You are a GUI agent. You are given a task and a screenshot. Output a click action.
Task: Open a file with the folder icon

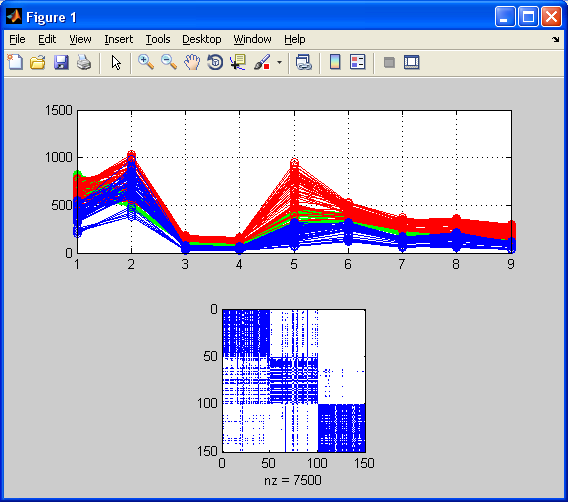[38, 62]
